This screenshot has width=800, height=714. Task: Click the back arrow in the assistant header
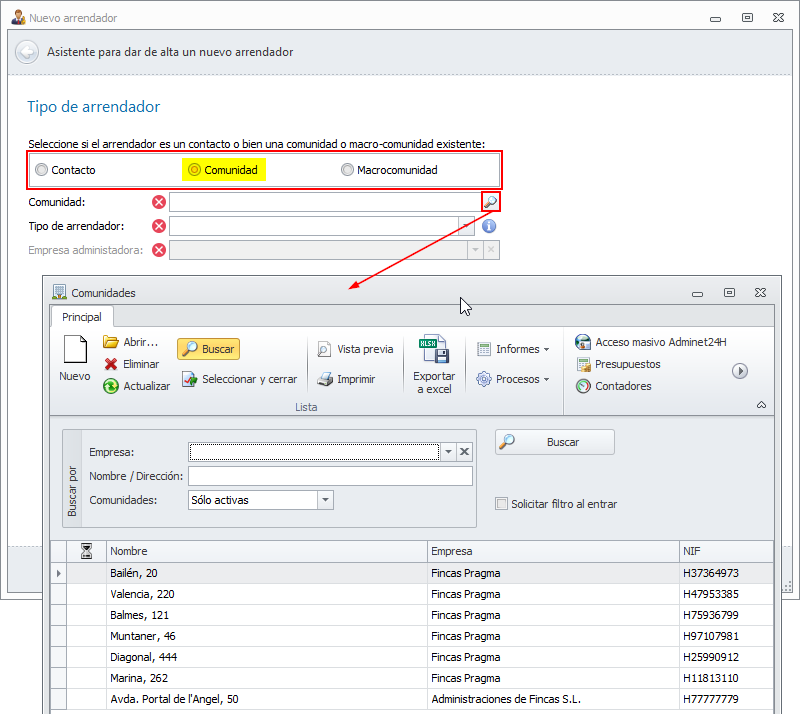27,52
